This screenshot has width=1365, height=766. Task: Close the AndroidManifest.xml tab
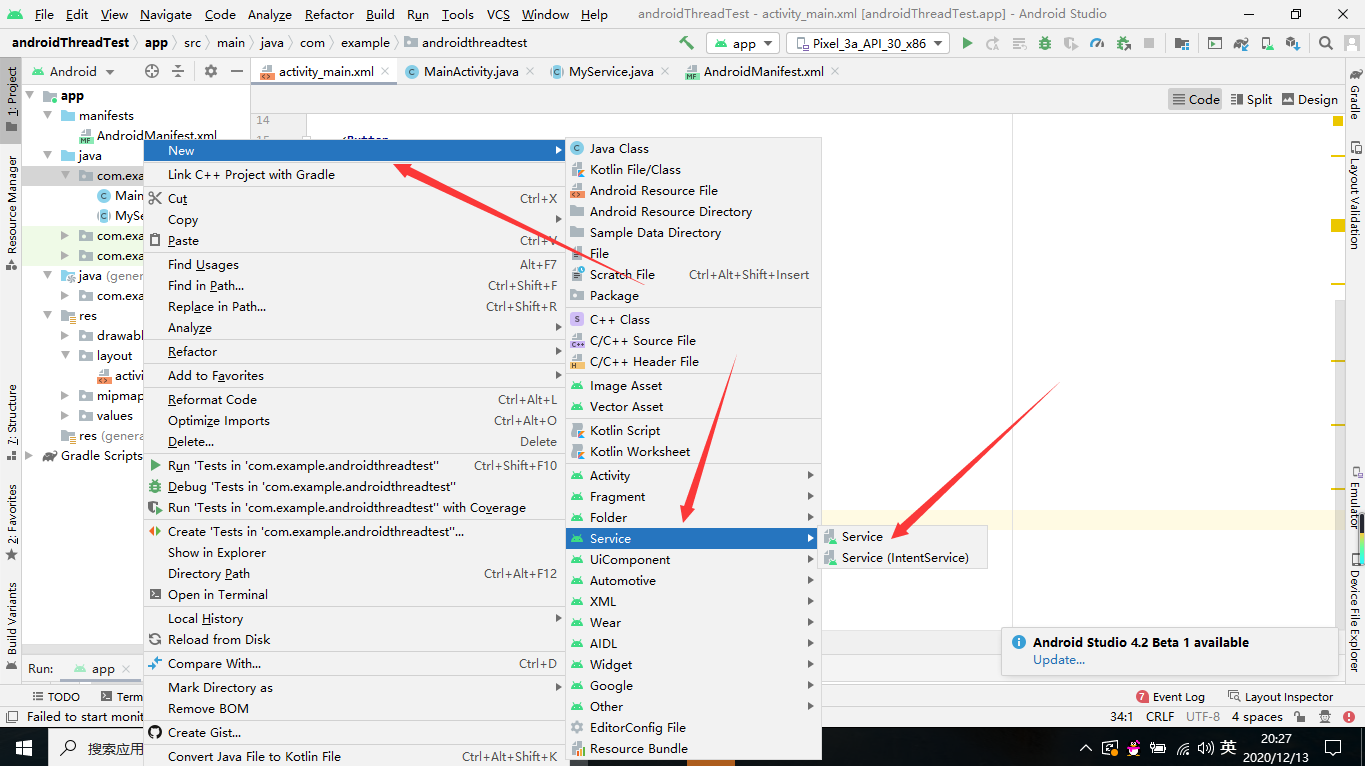tap(835, 71)
